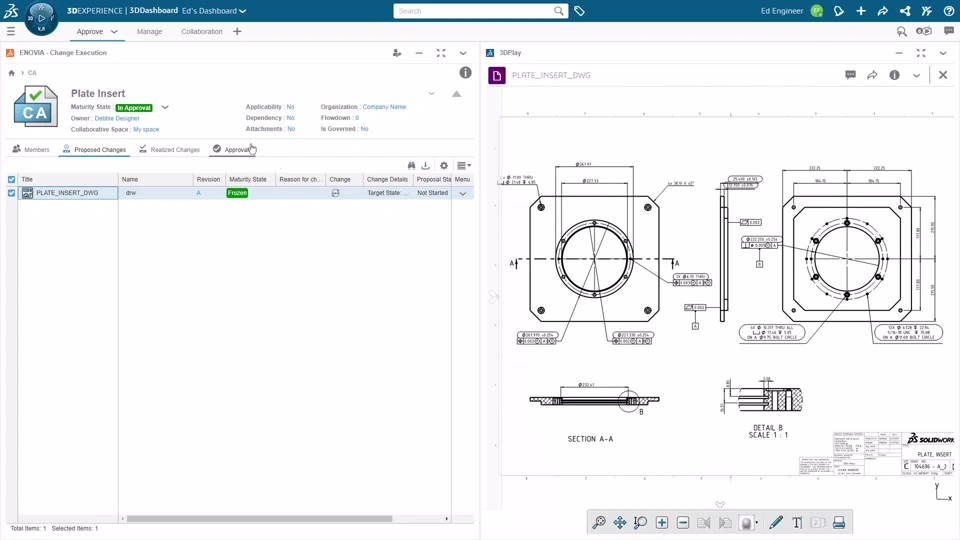
Task: Open the ENOVIA widget chevron menu
Action: (x=463, y=53)
